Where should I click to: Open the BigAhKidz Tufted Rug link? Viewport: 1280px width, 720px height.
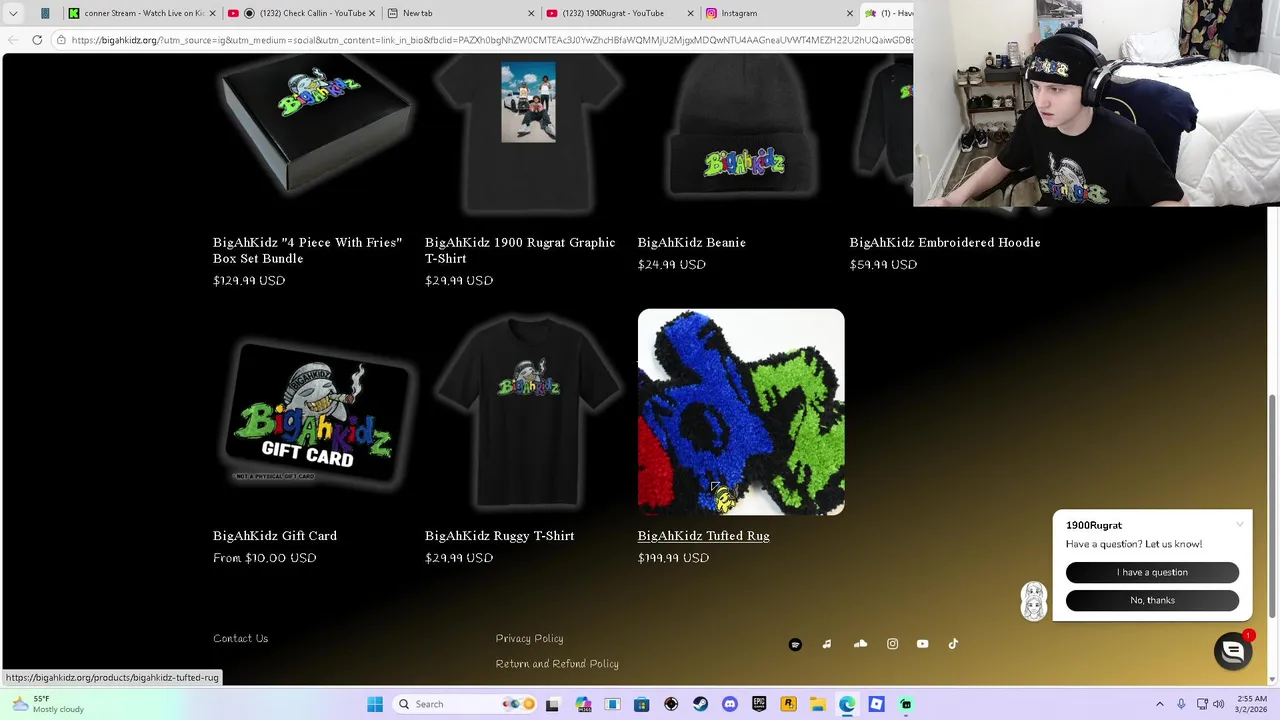pos(703,536)
